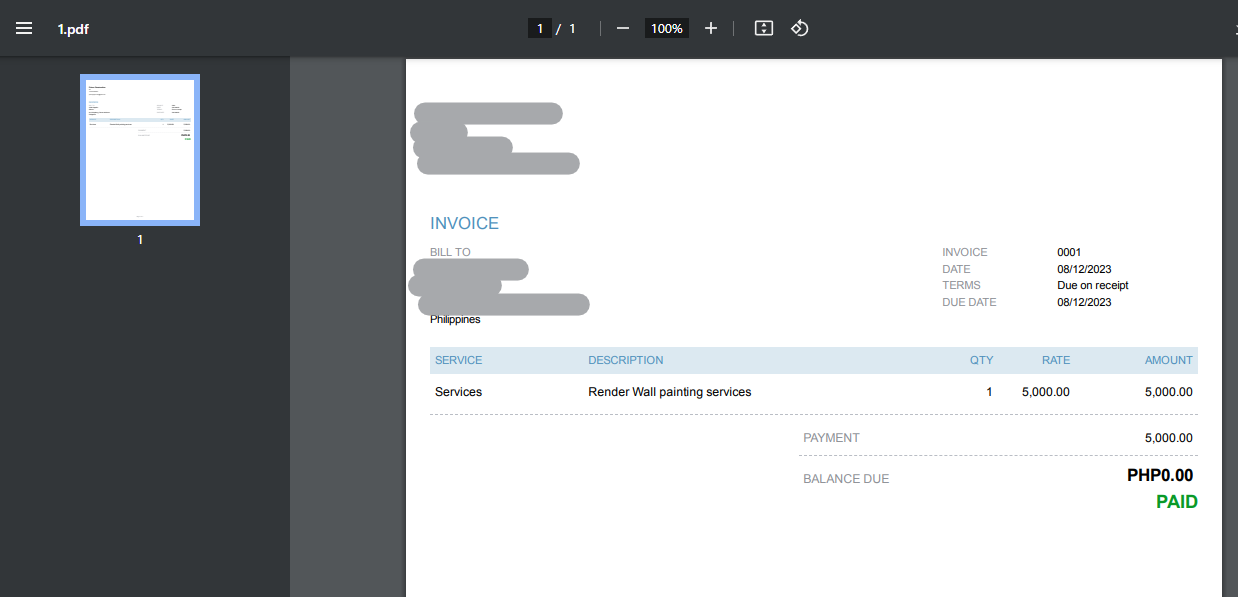Click the PHP0.00 balance
This screenshot has height=597, width=1238.
tap(1160, 476)
